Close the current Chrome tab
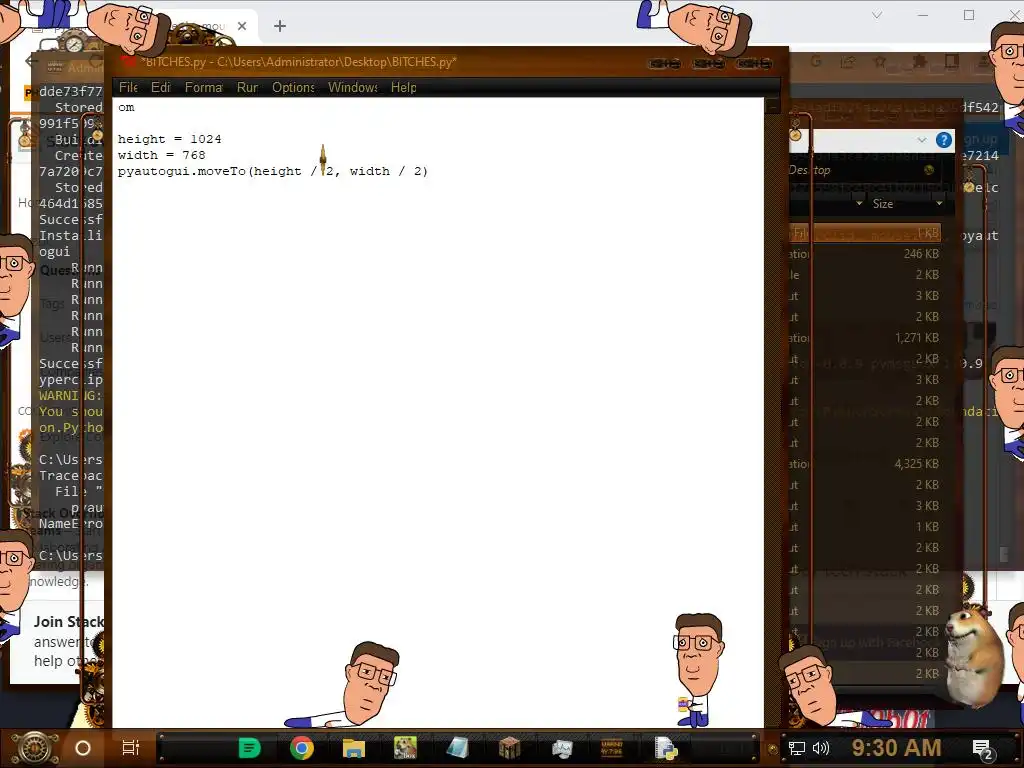1024x768 pixels. [242, 26]
